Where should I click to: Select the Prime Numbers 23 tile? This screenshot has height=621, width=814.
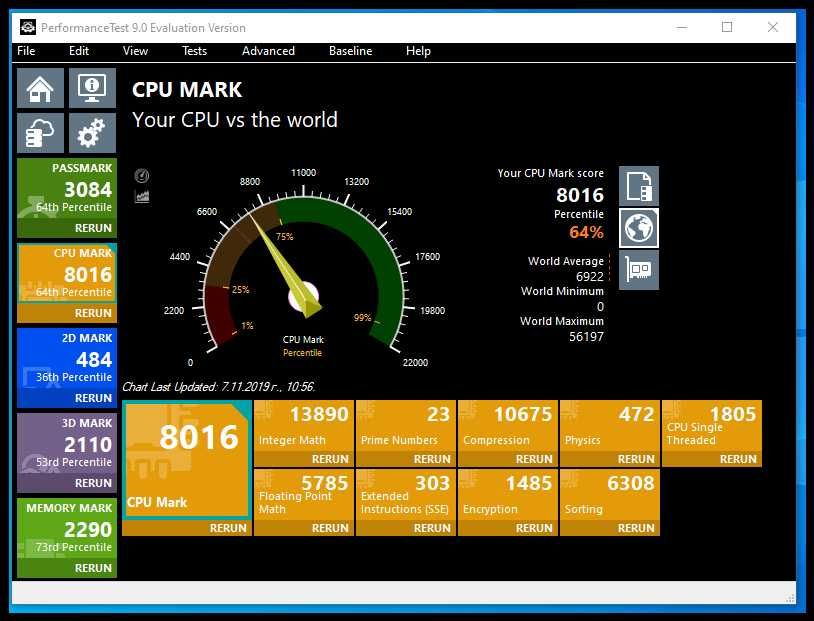(406, 426)
